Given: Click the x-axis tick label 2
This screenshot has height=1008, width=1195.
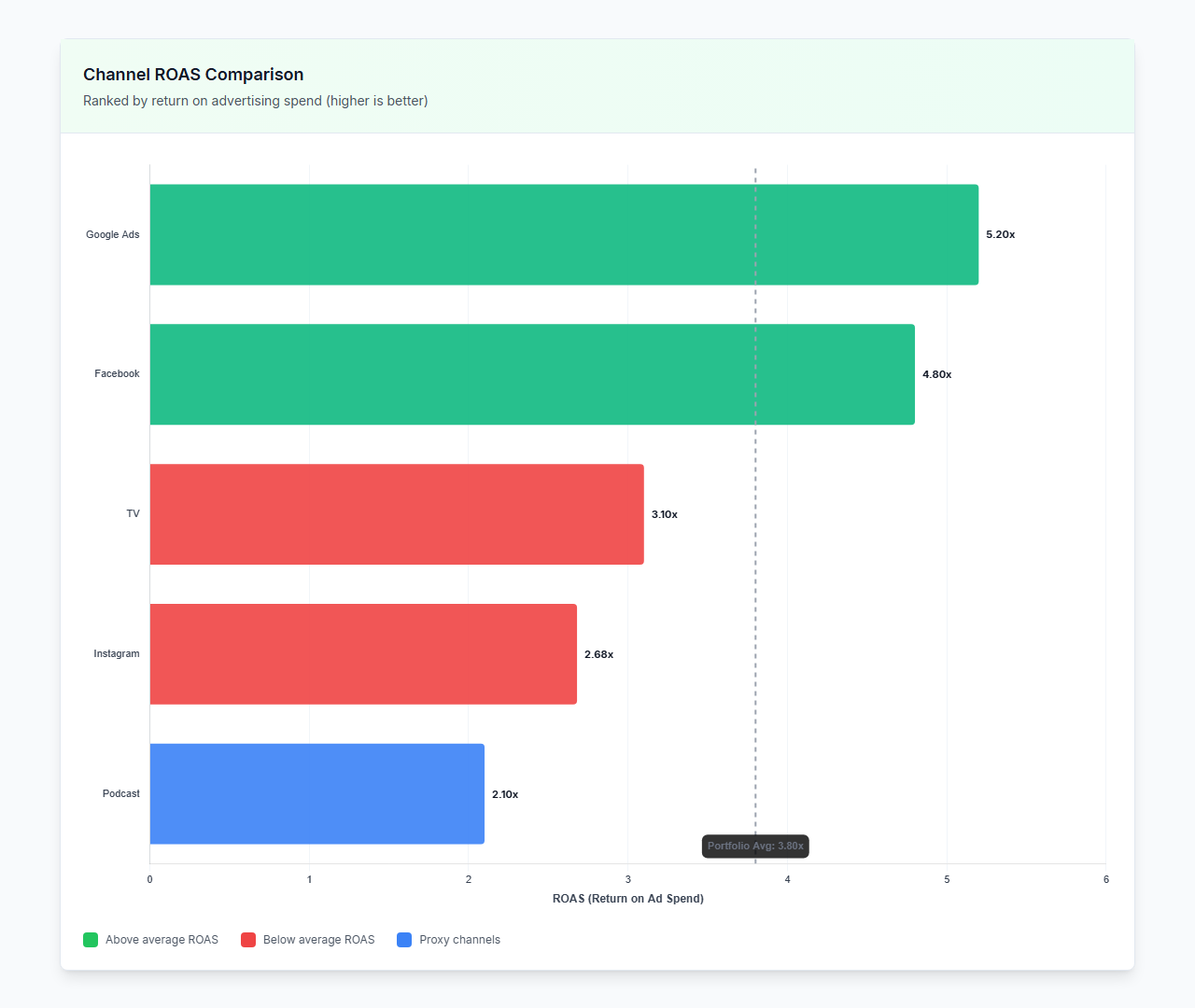Looking at the screenshot, I should (x=469, y=879).
